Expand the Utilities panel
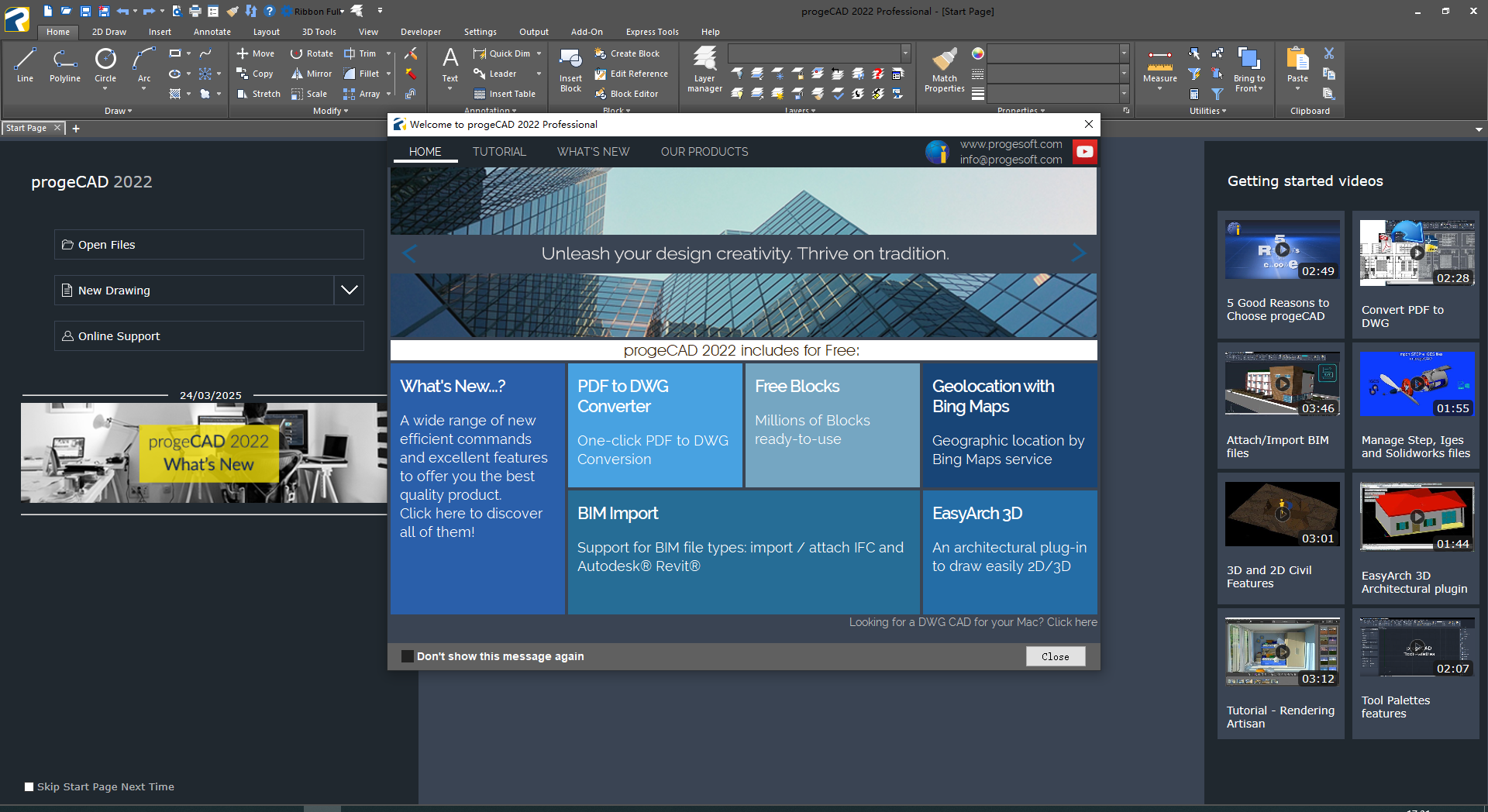Screen dimensions: 1488x812 click(x=1207, y=111)
